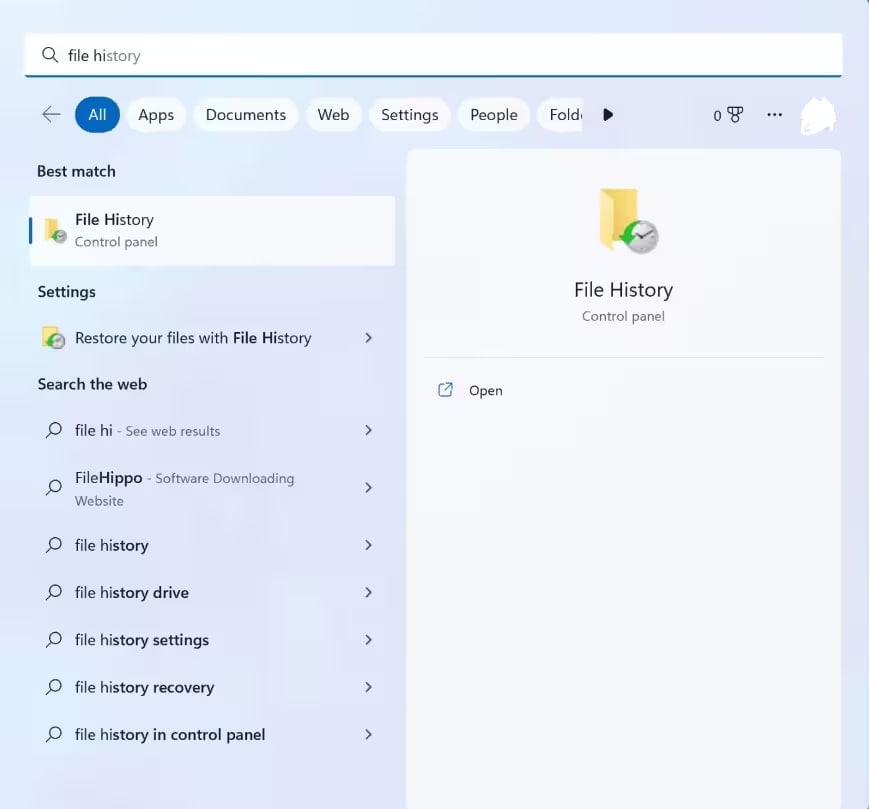Expand the 'file history' suggestion chevron
The image size is (869, 809).
tap(368, 545)
